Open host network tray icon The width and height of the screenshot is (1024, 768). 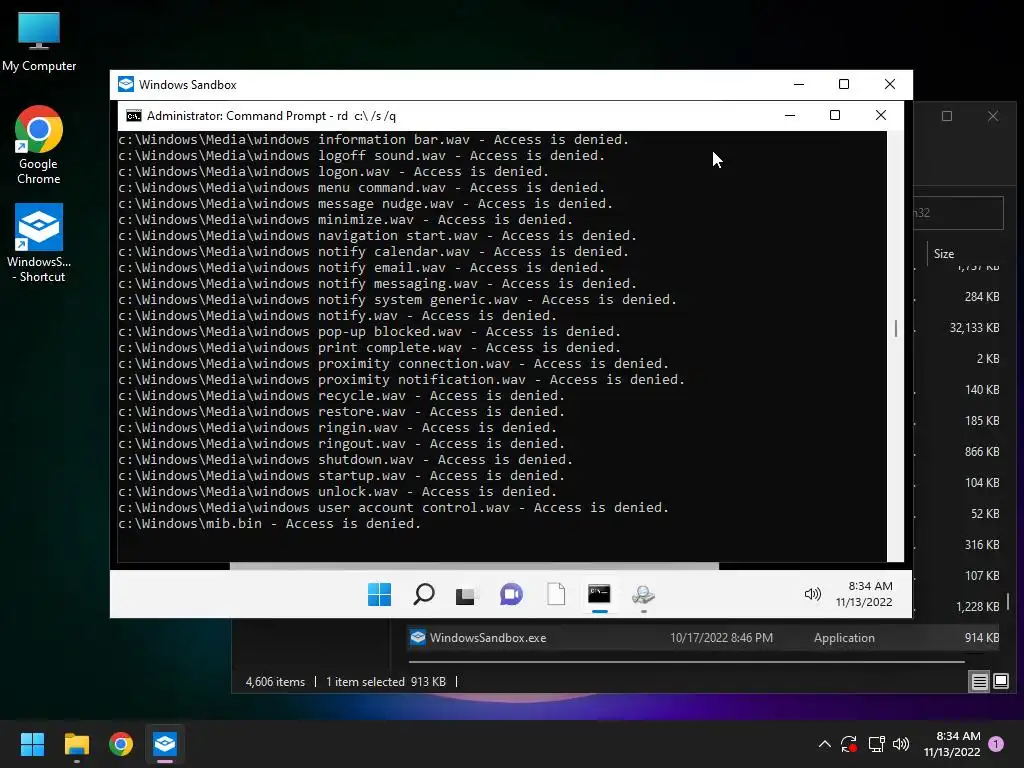pos(876,744)
